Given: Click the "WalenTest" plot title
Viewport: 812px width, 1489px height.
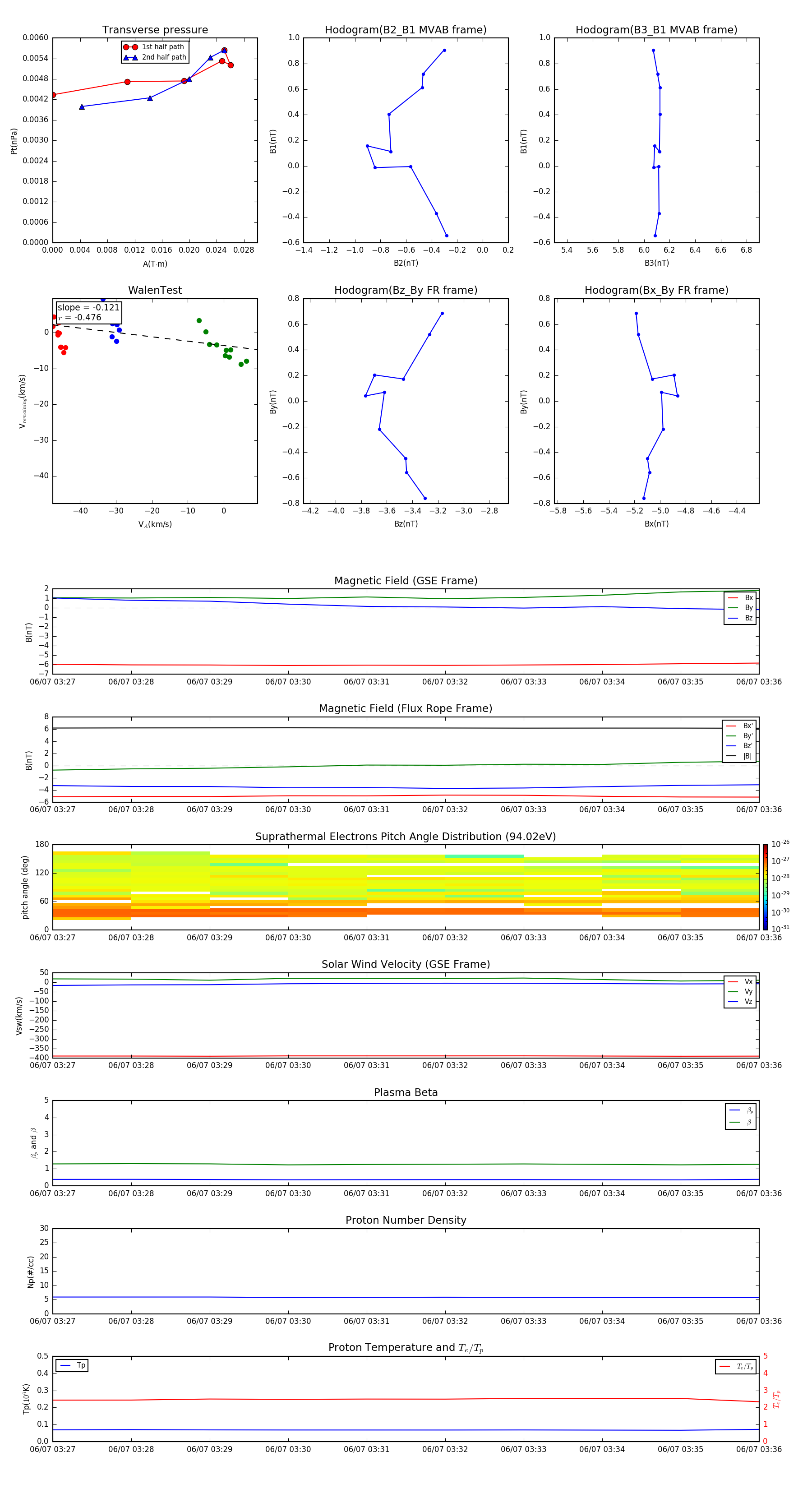Looking at the screenshot, I should tap(155, 290).
